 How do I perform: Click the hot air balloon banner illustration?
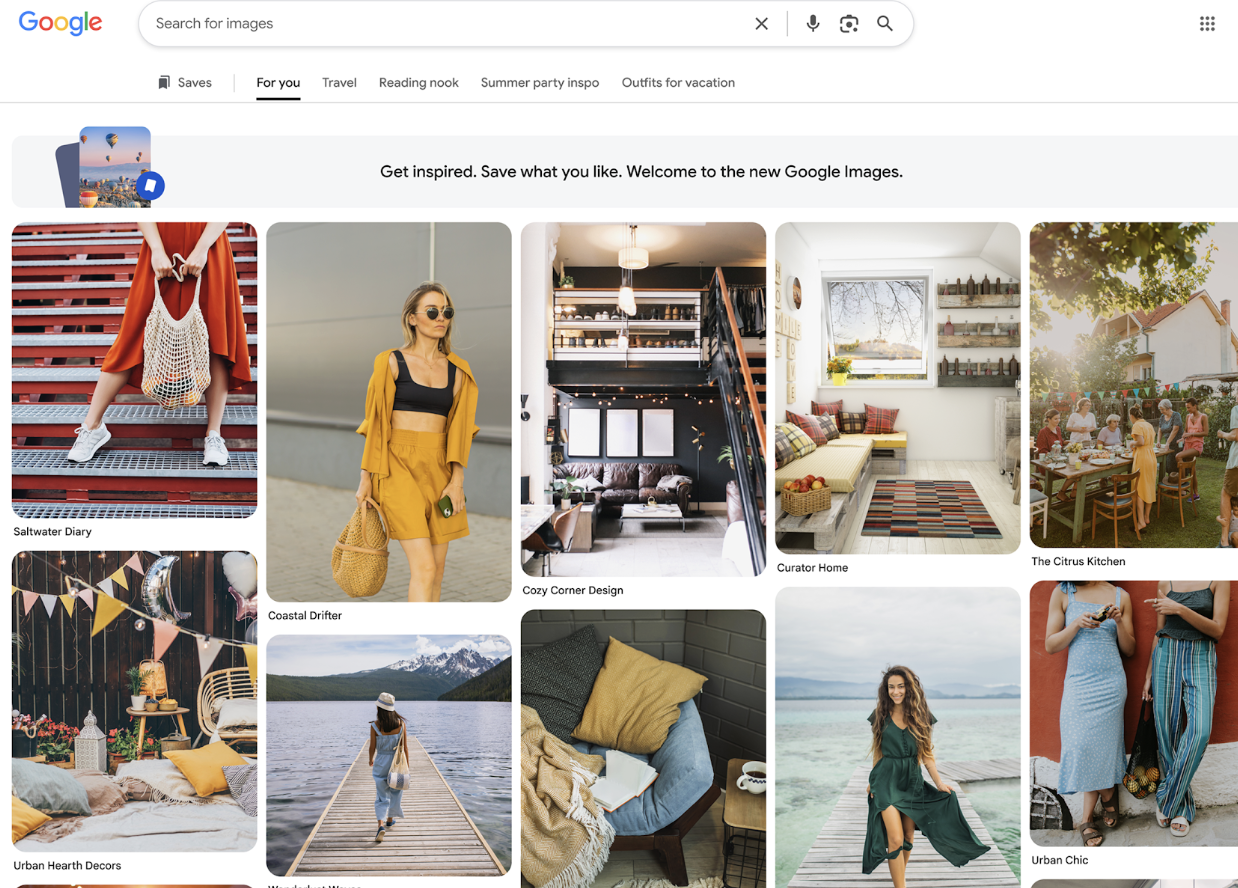tap(110, 166)
